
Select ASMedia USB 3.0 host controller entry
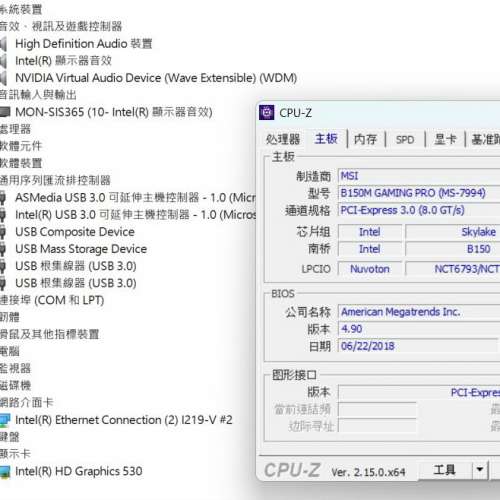(x=135, y=198)
